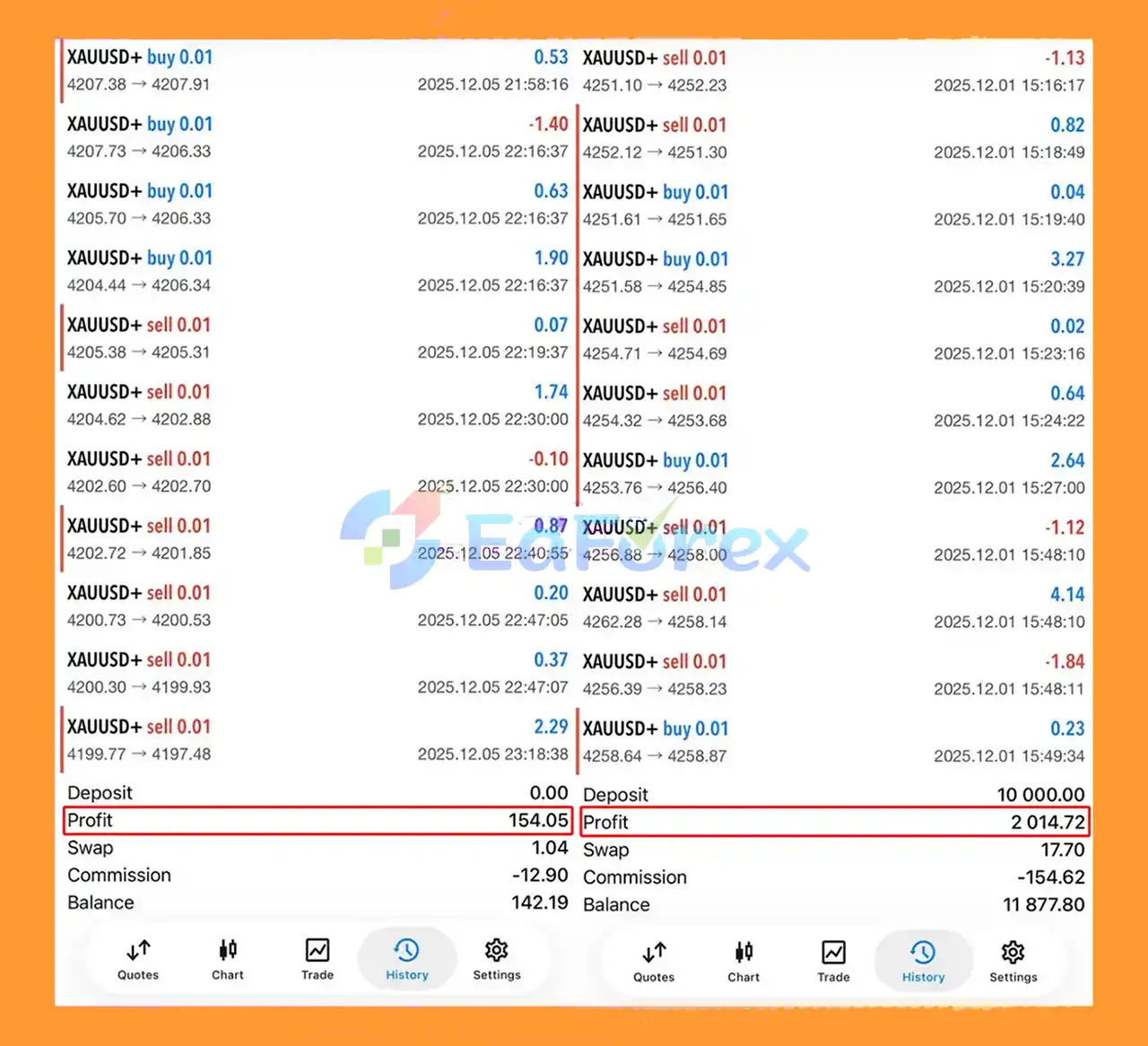Tap buy trade with -1.40 loss
1148x1046 pixels.
coord(317,137)
